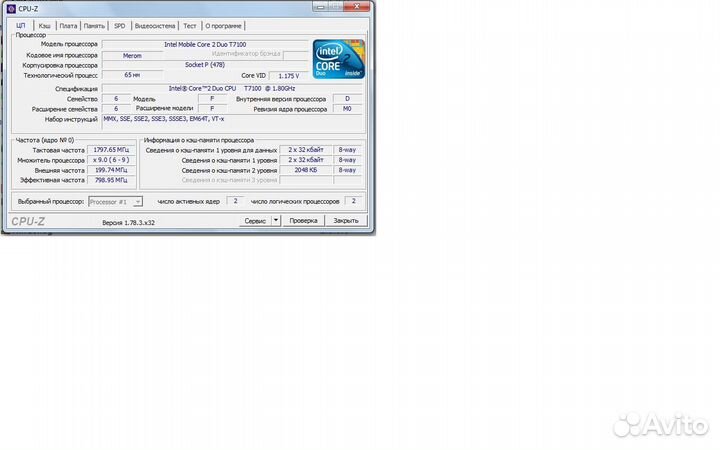The height and width of the screenshot is (450, 720).
Task: Select the D internal processor version value
Action: pos(347,99)
